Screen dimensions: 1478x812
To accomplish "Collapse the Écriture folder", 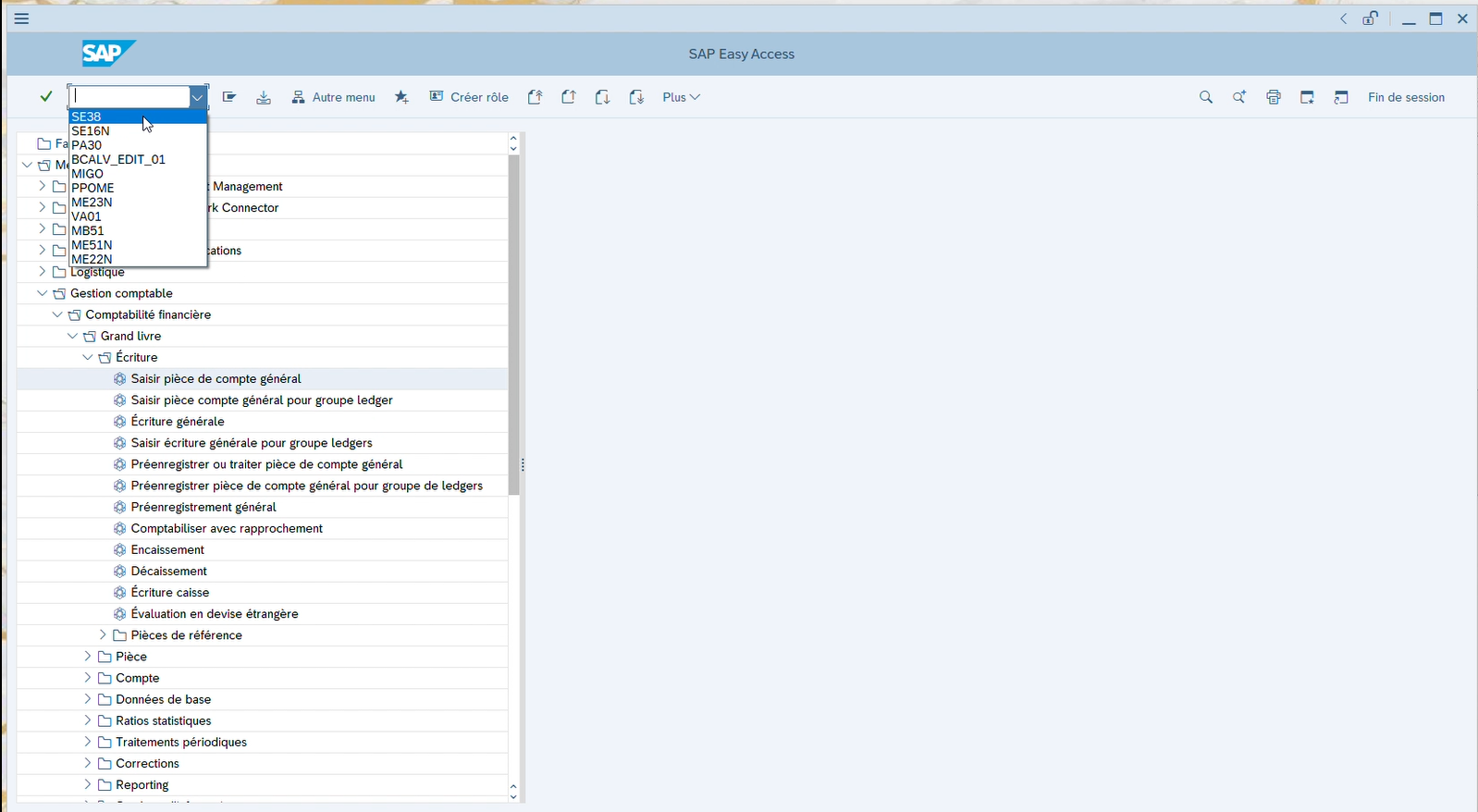I will coord(88,357).
